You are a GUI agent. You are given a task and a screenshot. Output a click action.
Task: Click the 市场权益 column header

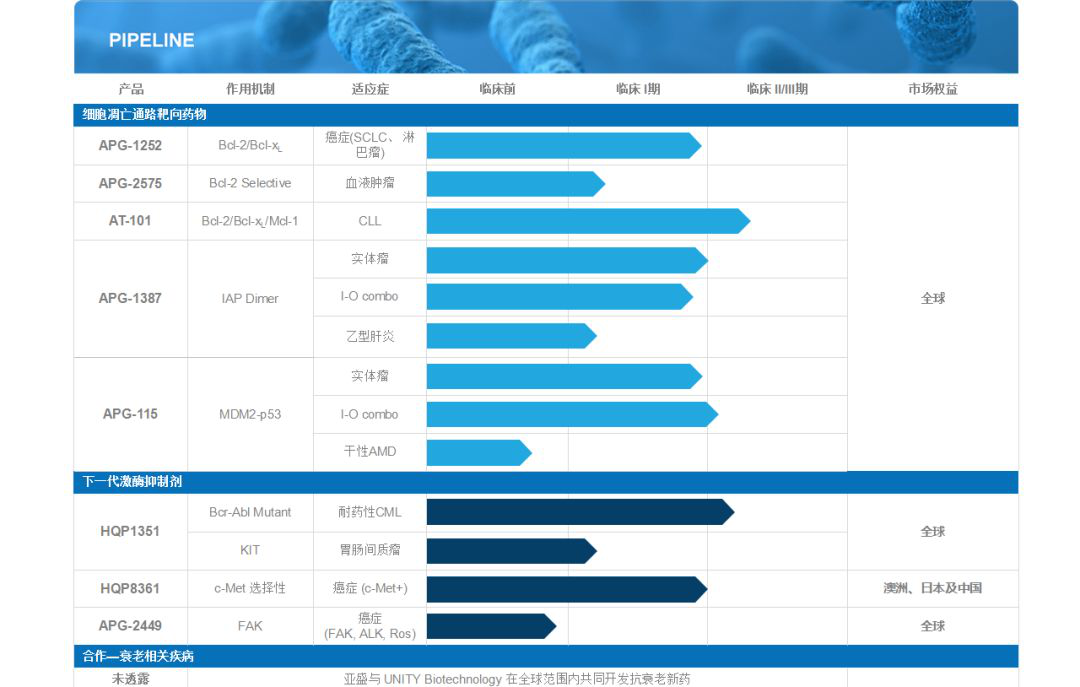click(933, 88)
